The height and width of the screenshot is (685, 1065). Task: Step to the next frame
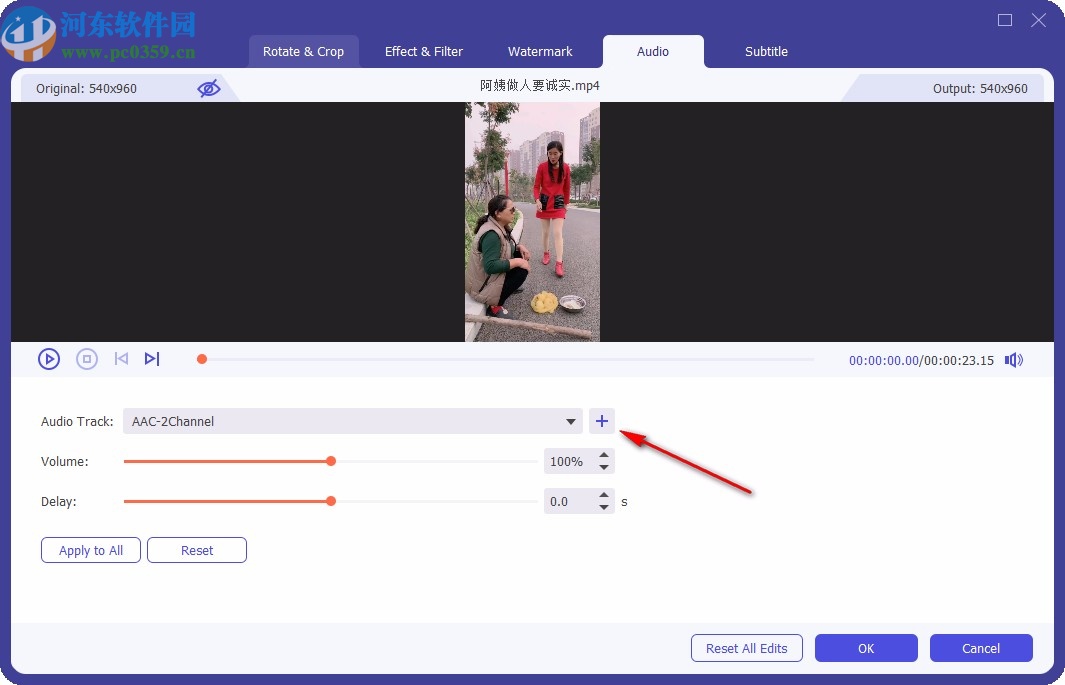click(152, 358)
